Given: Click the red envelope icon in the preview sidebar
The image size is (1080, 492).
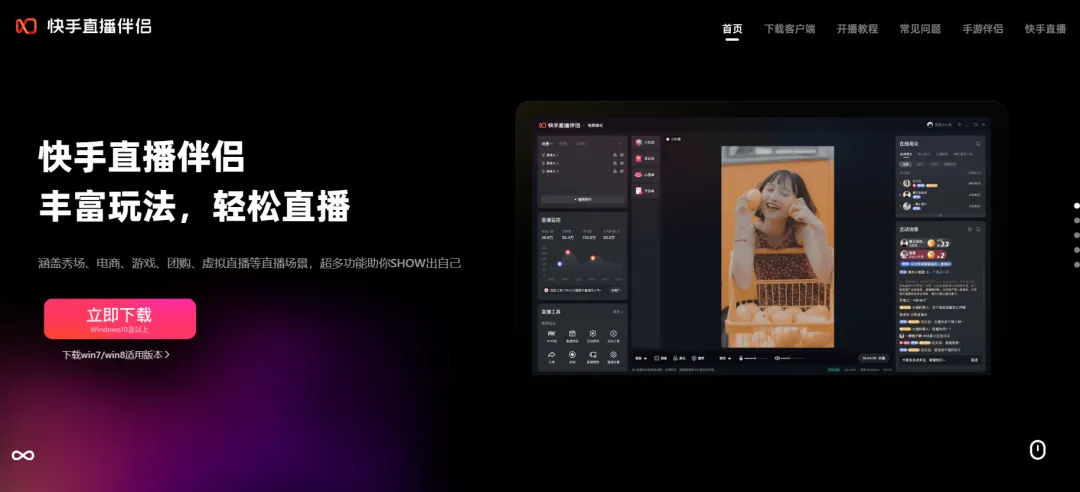Looking at the screenshot, I should [639, 158].
